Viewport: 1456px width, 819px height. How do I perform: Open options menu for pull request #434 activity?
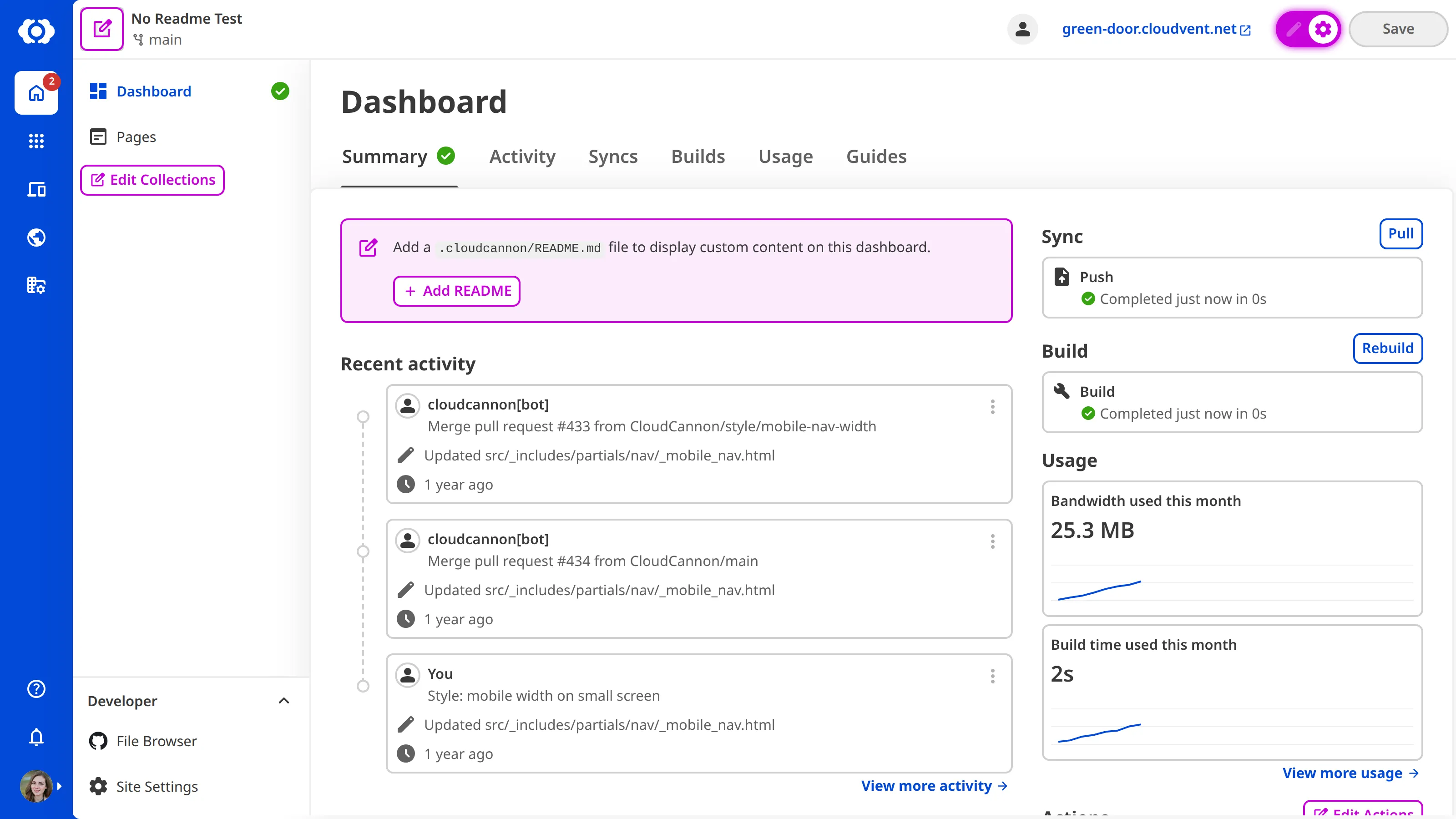pyautogui.click(x=992, y=541)
